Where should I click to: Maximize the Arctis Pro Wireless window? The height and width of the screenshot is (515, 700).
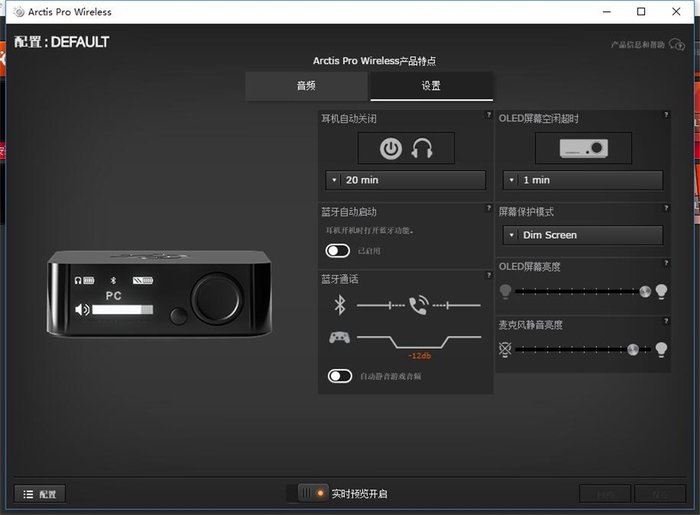(641, 12)
